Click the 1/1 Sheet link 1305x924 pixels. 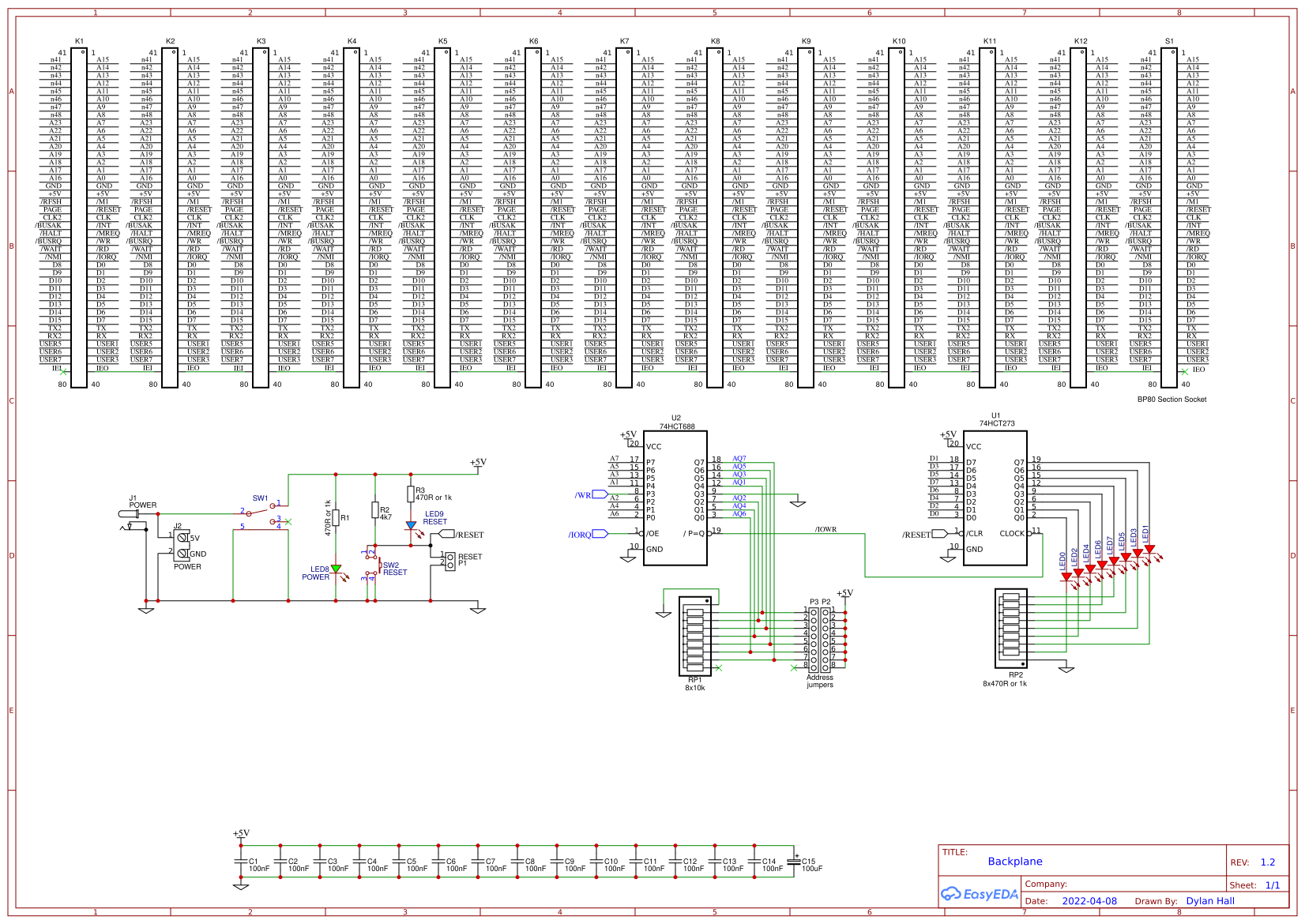pos(1274,885)
